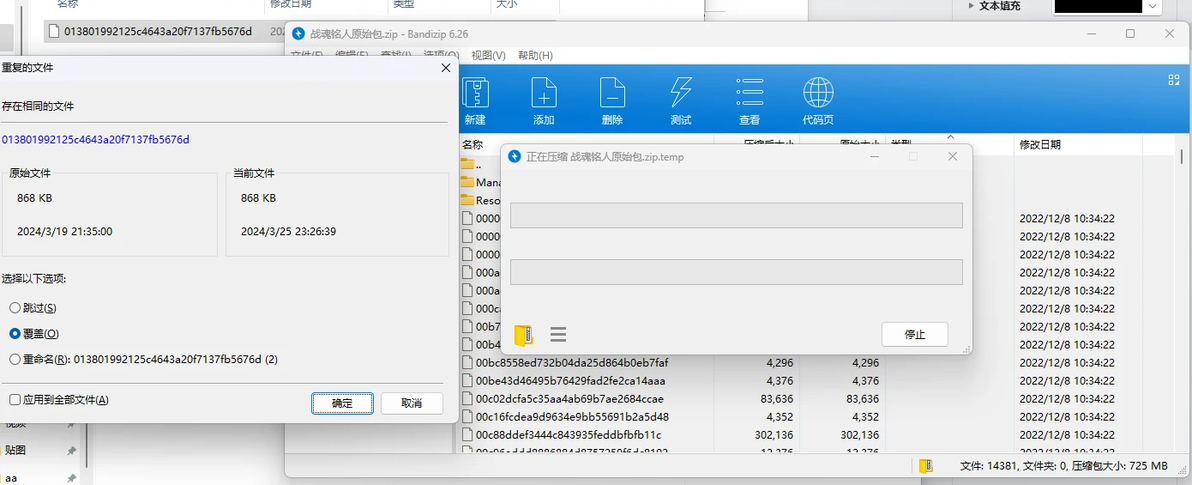Image resolution: width=1192 pixels, height=485 pixels.
Task: Select the 重命名(R) rename option
Action: click(14, 359)
